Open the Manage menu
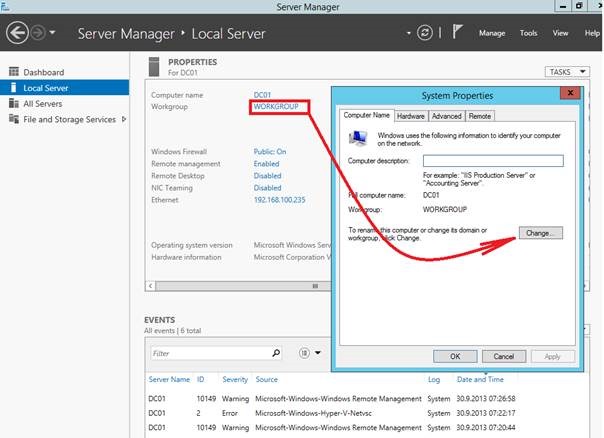The height and width of the screenshot is (438, 604). tap(492, 33)
